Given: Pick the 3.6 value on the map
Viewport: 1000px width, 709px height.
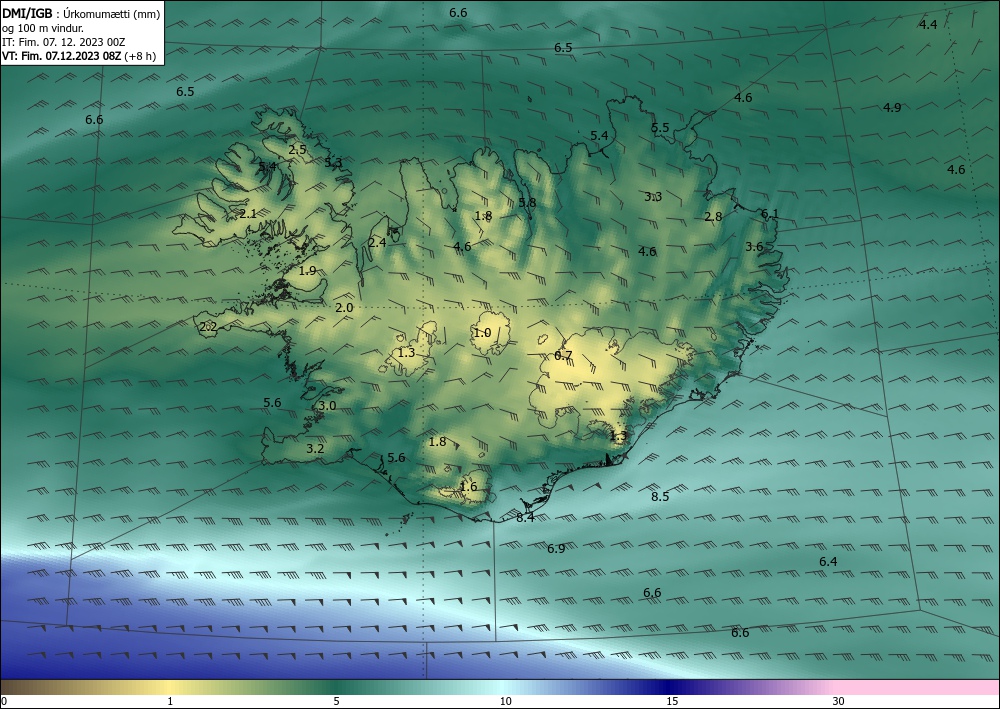Looking at the screenshot, I should click(x=754, y=247).
